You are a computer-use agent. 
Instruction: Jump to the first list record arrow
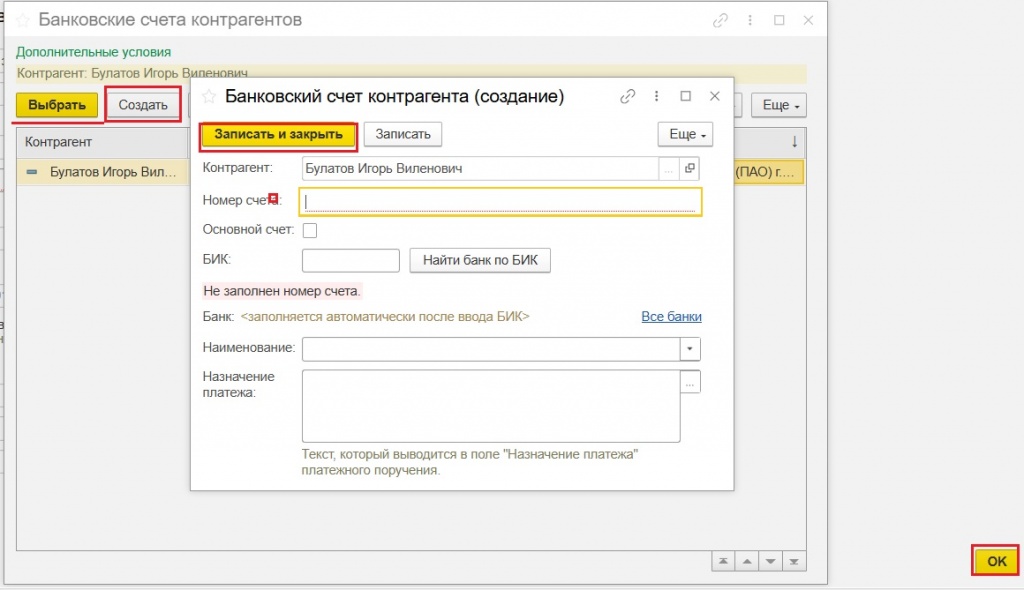pyautogui.click(x=722, y=561)
